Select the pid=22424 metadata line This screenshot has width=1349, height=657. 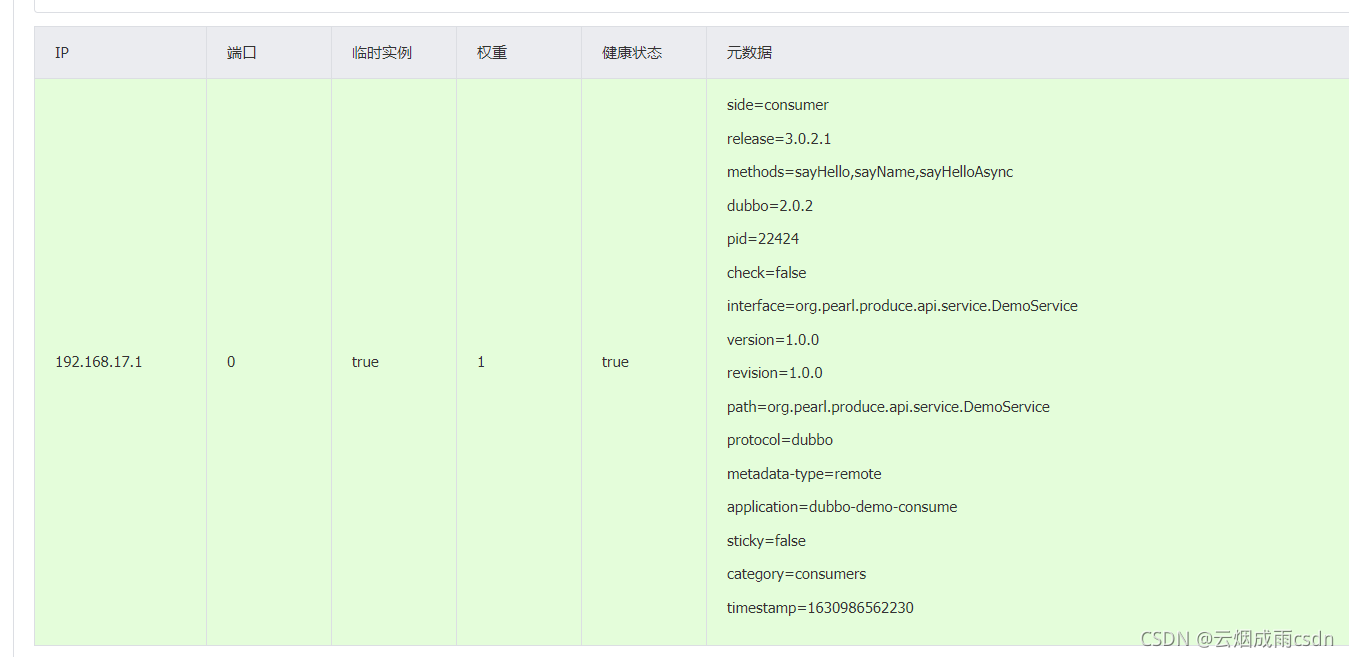(763, 239)
